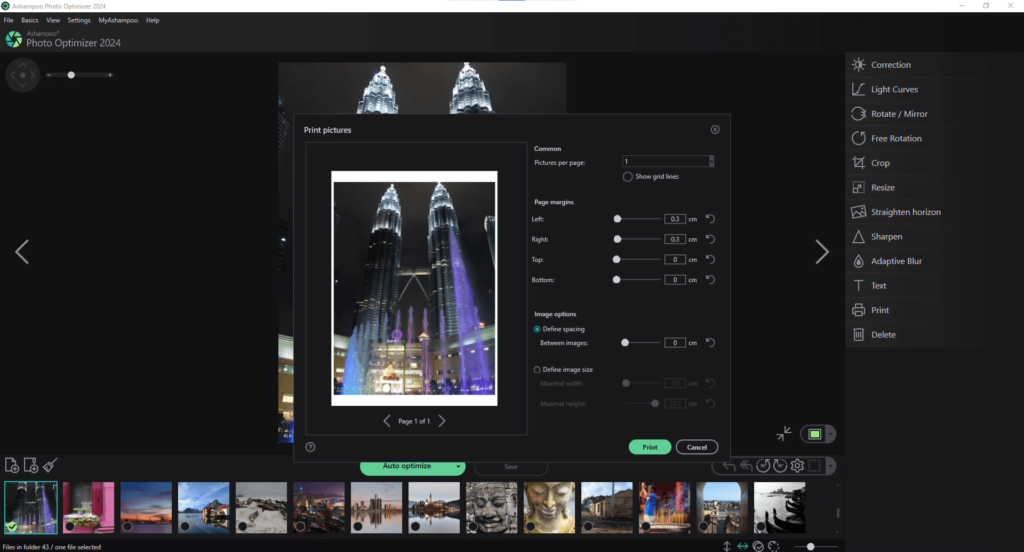Reset the Left margin value

tap(711, 219)
